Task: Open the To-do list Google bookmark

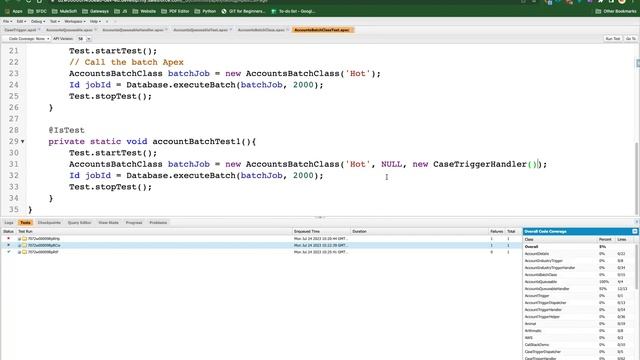Action: (293, 11)
